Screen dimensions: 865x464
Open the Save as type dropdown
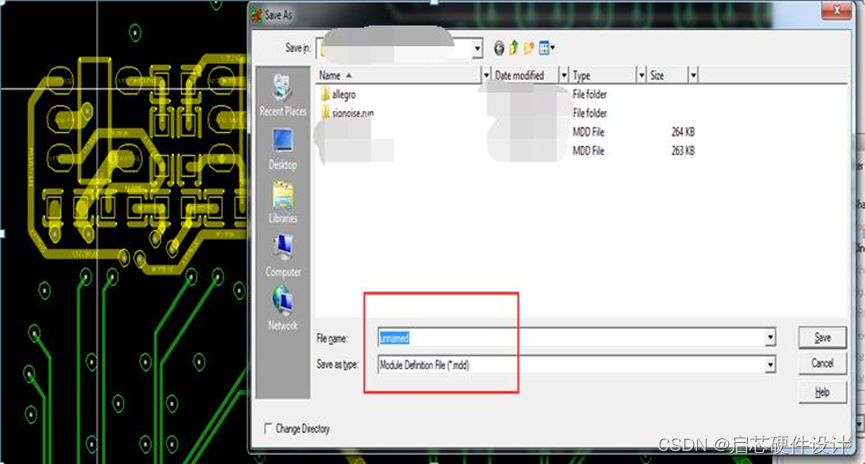770,365
